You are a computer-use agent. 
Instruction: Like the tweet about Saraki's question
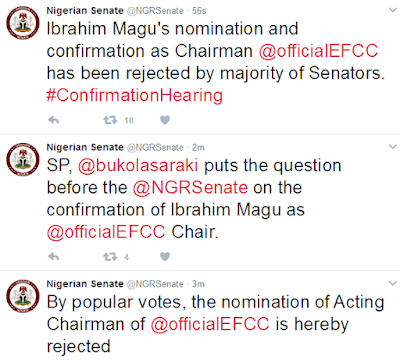(165, 256)
